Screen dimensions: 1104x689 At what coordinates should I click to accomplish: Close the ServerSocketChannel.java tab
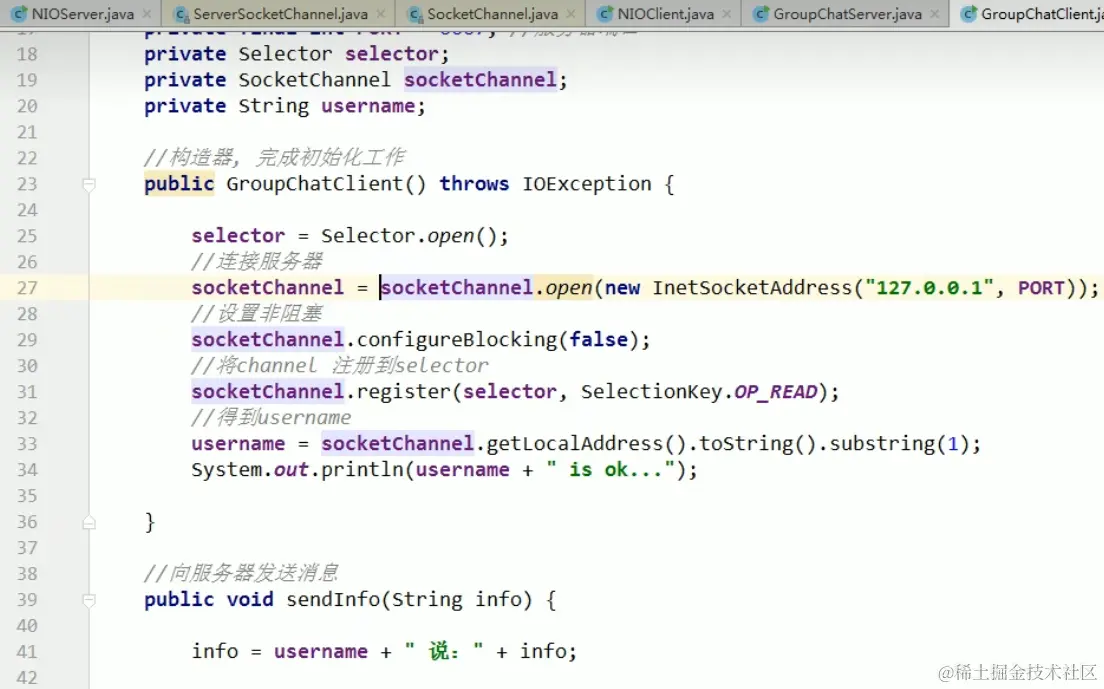[381, 14]
